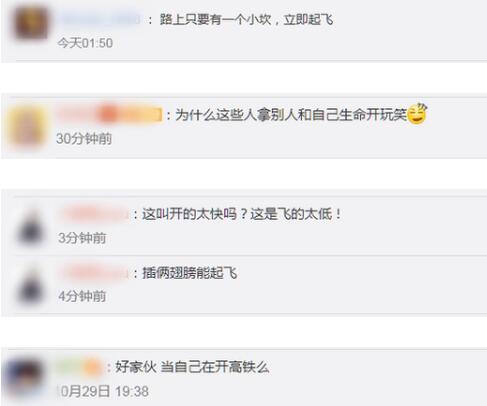Open avatar of the 今天01:50 commenter
This screenshot has width=487, height=406.
coord(31,24)
